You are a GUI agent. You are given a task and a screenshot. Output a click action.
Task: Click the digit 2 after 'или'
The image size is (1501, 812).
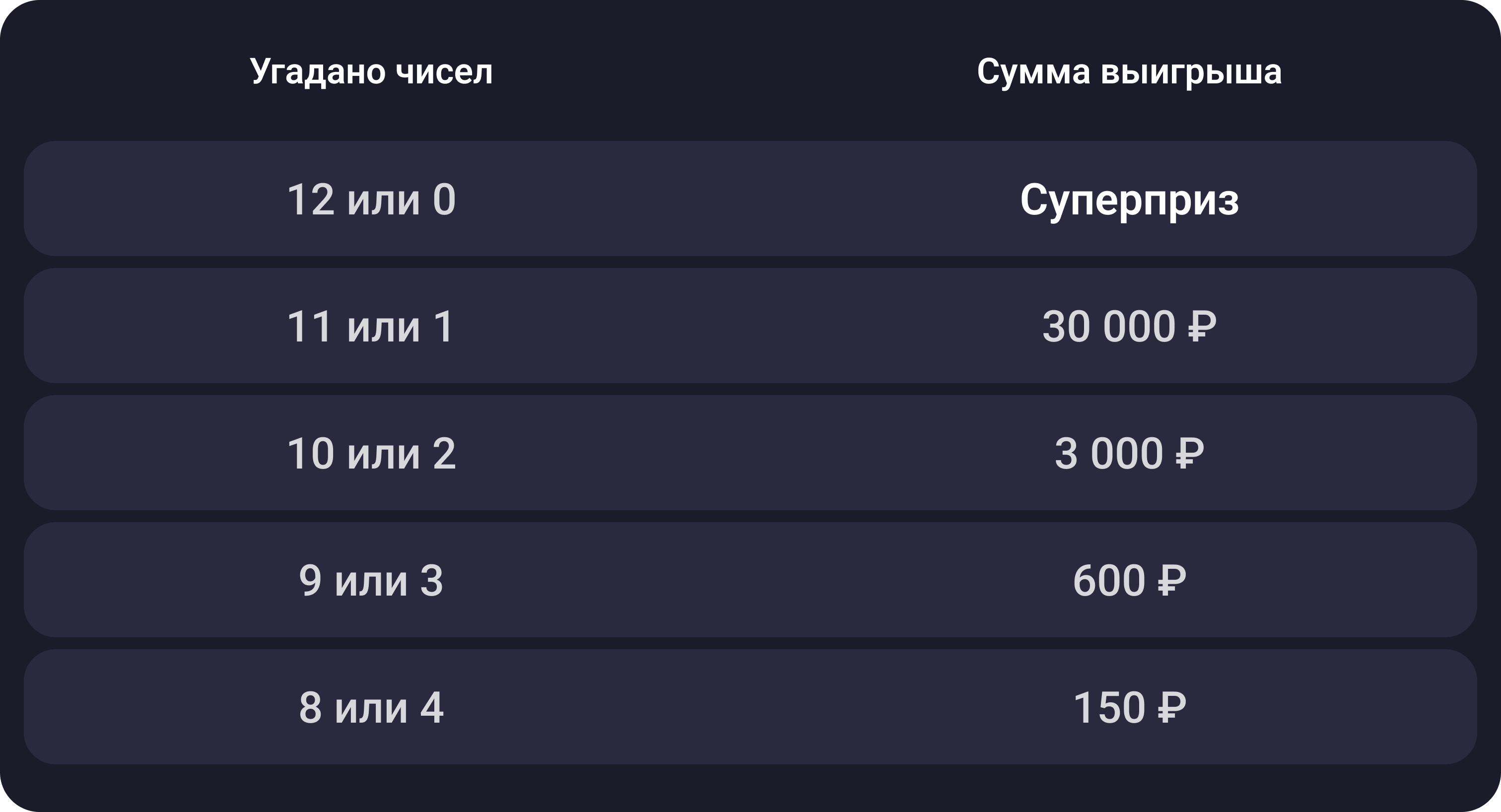point(443,454)
